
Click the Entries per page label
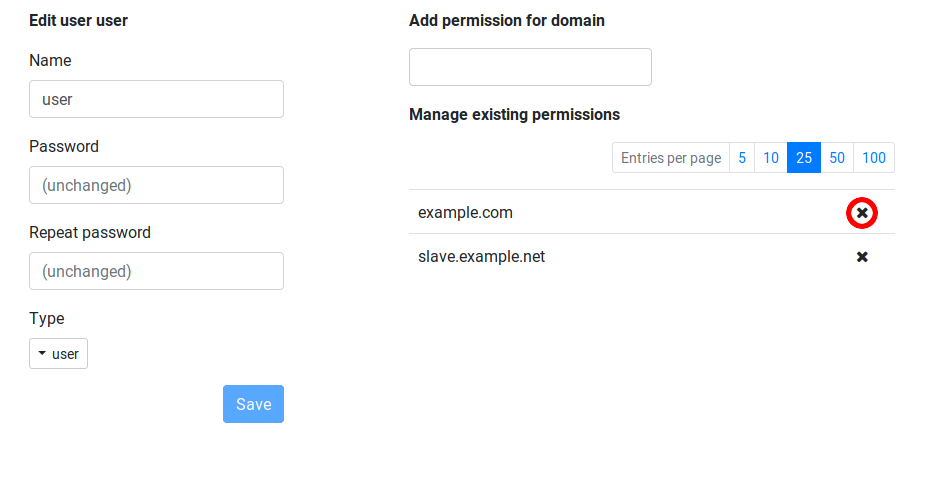[671, 158]
